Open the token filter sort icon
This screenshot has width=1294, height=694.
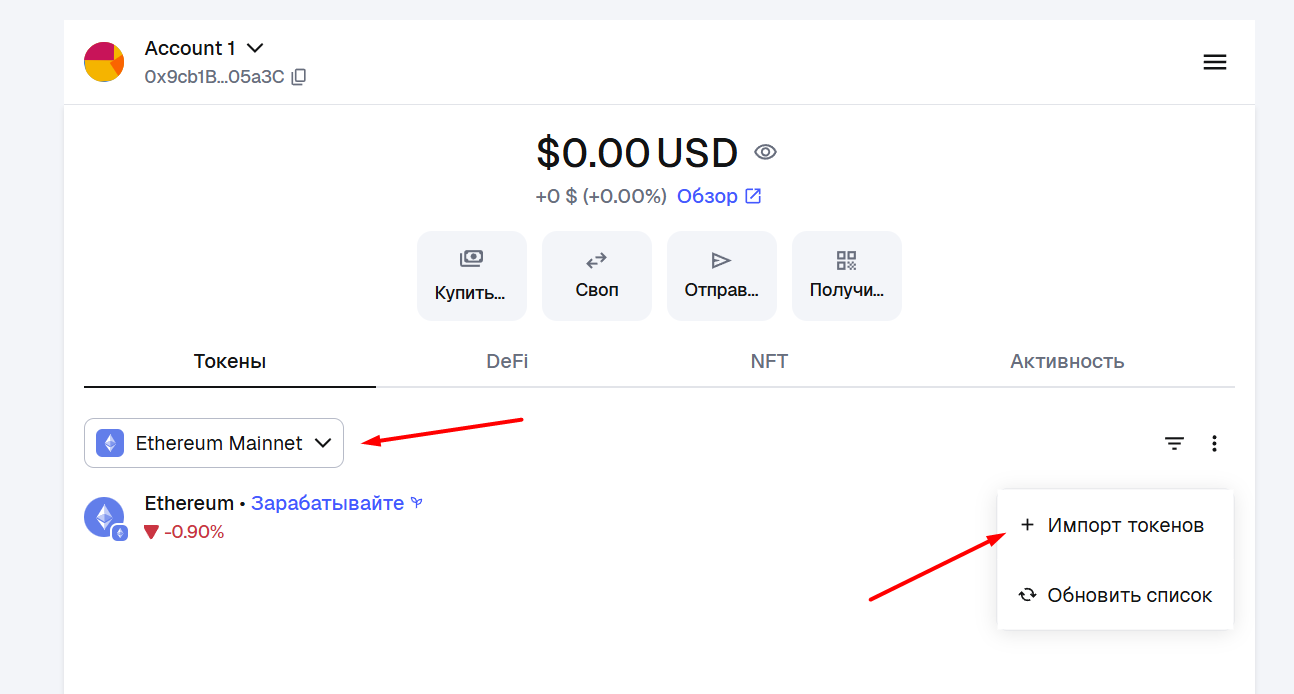pos(1174,443)
